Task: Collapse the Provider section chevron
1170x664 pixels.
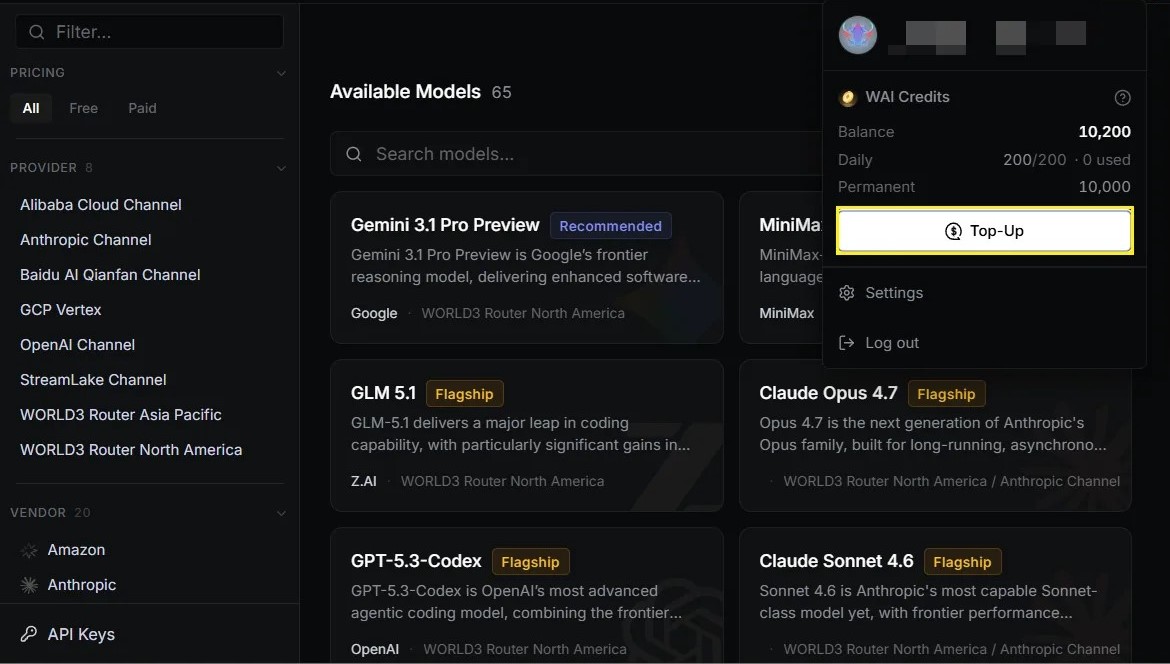Action: pos(281,168)
